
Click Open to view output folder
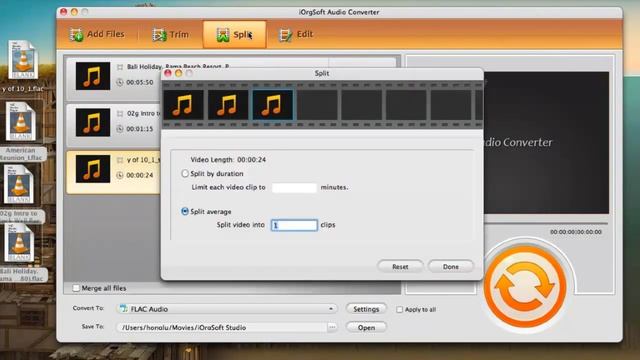click(x=366, y=327)
